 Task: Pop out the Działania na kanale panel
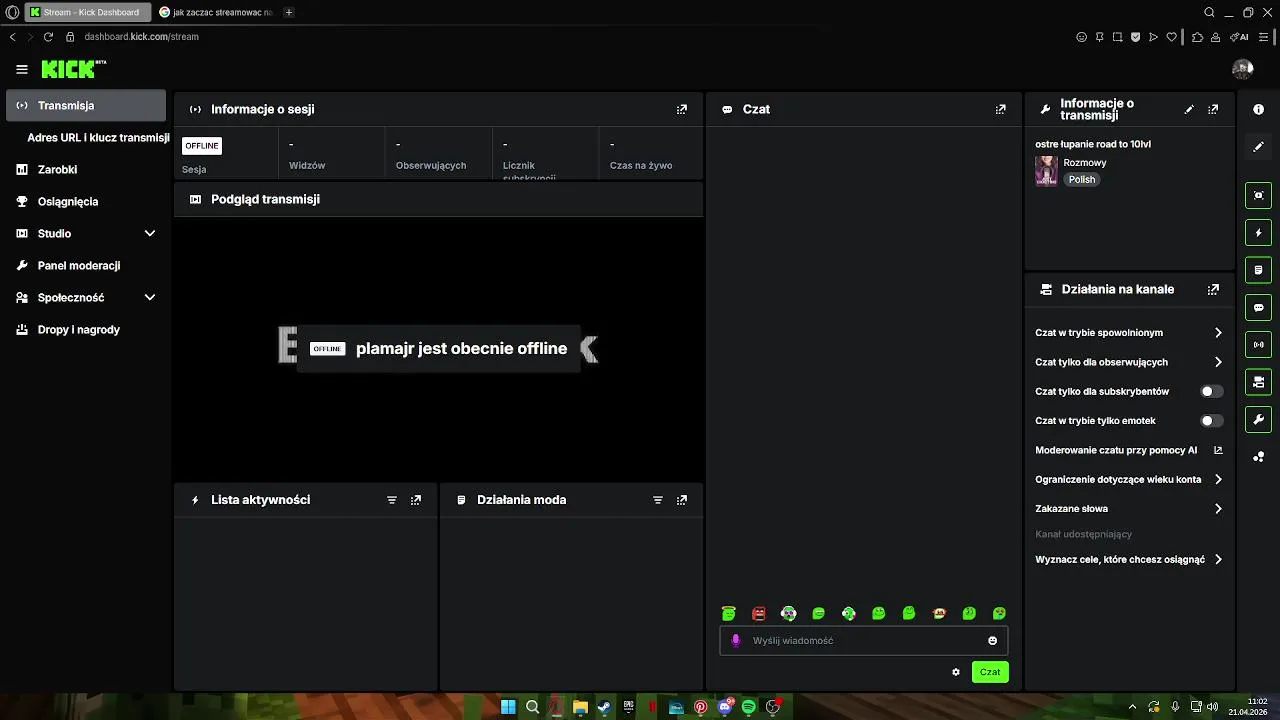tap(1213, 289)
